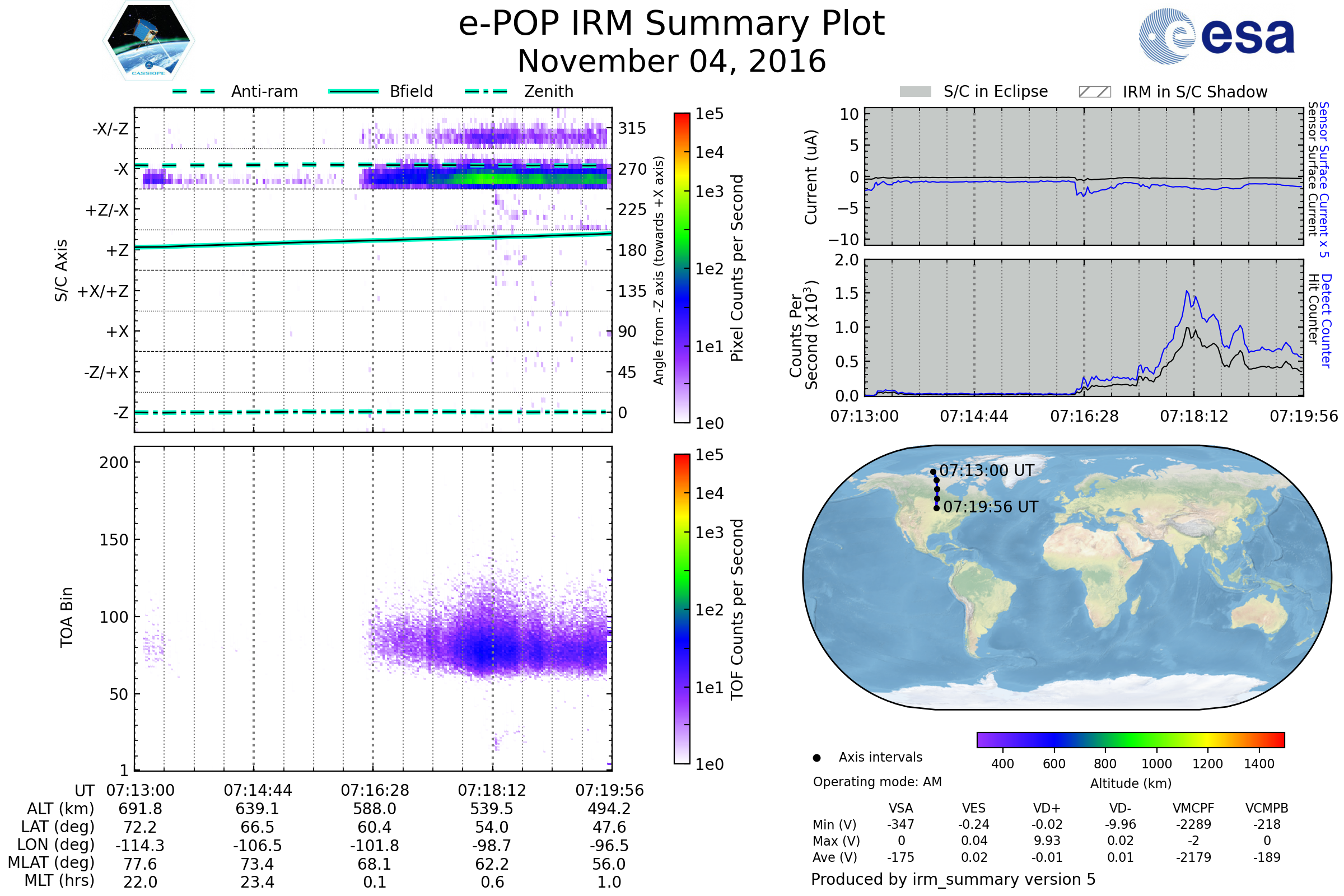Click the S/C in Eclipse gray legend patch
This screenshot has height=896, width=1344.
(915, 92)
